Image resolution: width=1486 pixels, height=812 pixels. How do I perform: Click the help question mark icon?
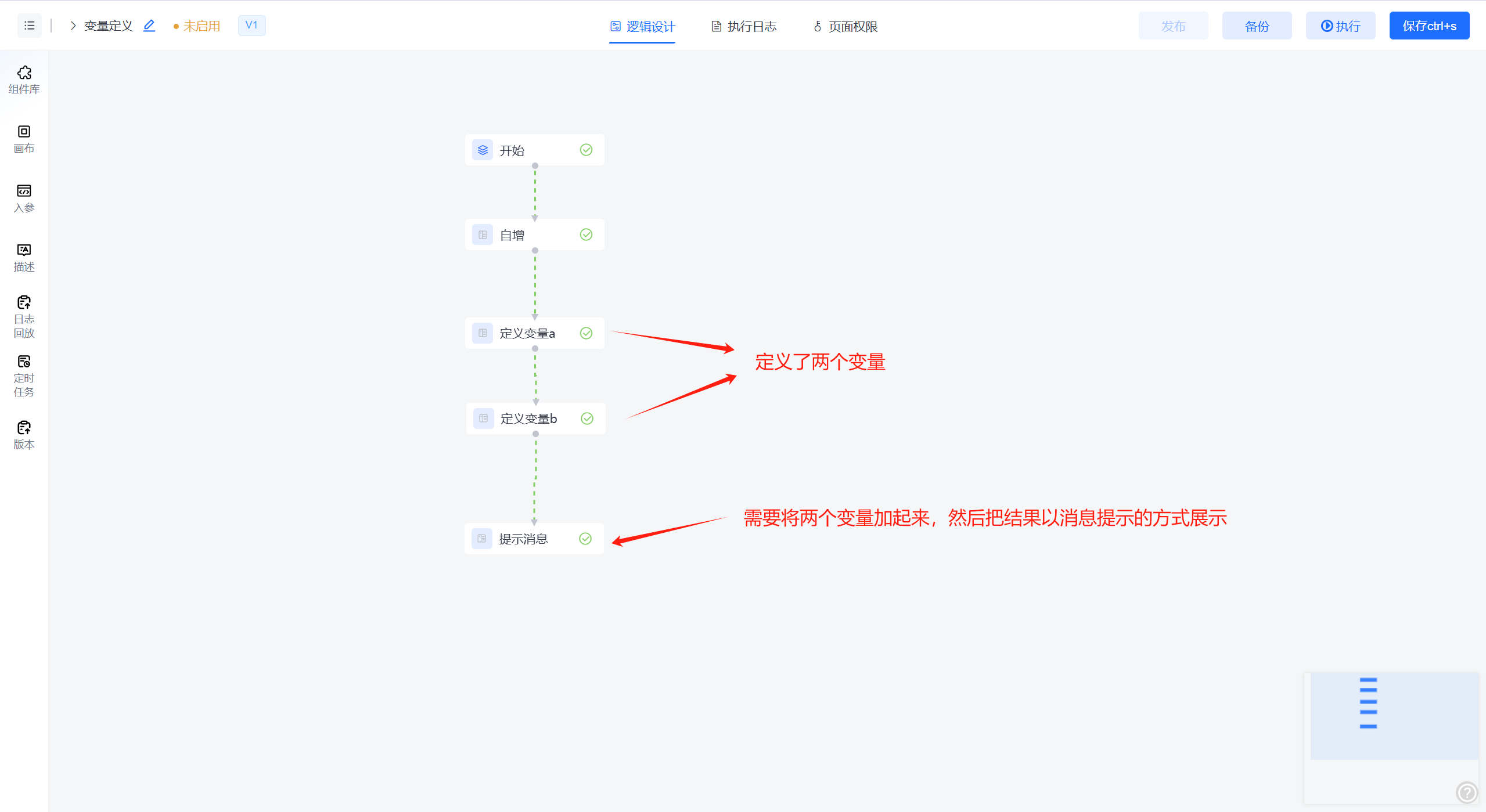coord(1466,792)
